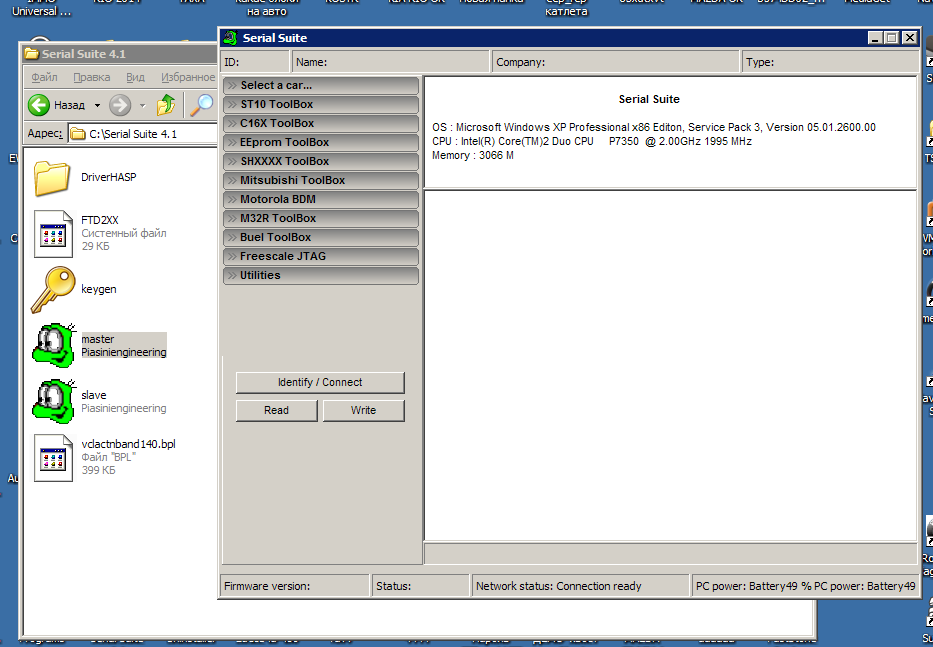The image size is (933, 647).
Task: Open the Back history dropdown arrow
Action: click(97, 106)
